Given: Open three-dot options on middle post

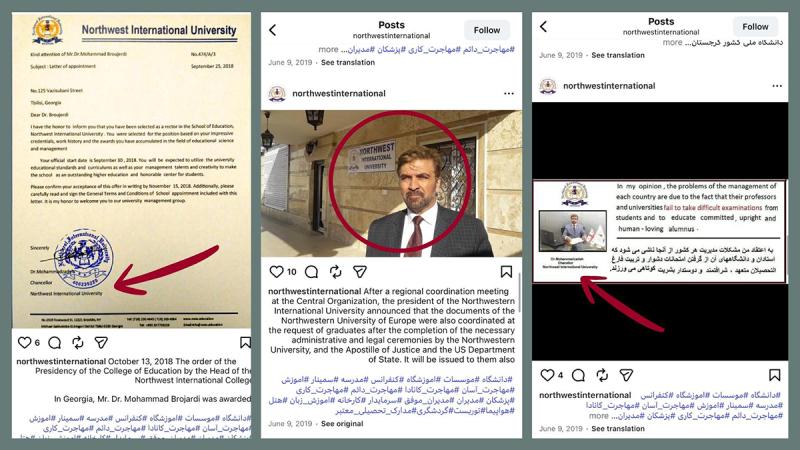Looking at the screenshot, I should (509, 93).
